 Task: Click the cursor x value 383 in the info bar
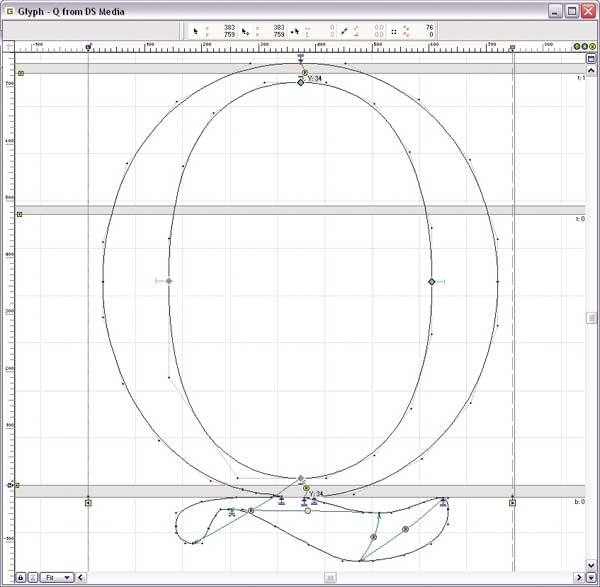(x=229, y=28)
